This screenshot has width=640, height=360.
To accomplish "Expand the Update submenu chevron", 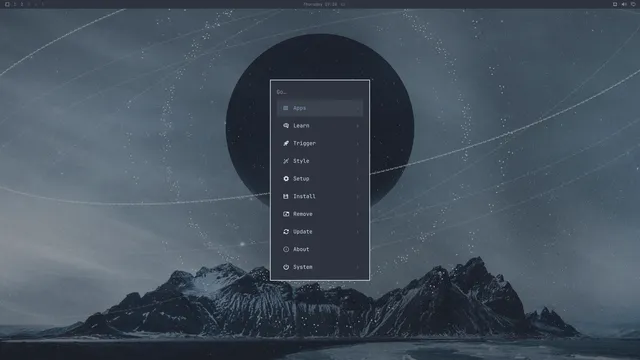I will (x=358, y=231).
